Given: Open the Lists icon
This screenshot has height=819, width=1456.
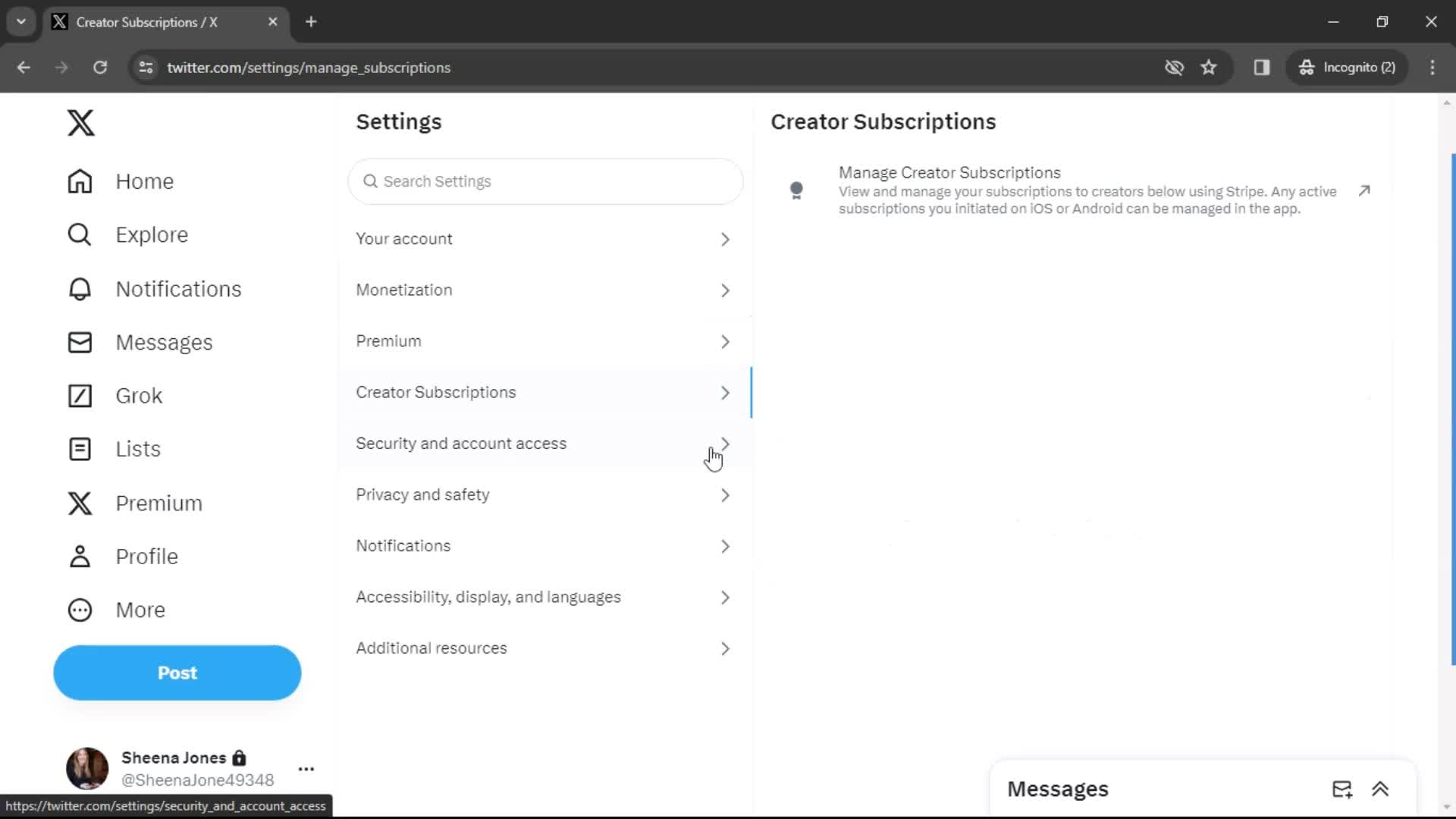Looking at the screenshot, I should 80,449.
